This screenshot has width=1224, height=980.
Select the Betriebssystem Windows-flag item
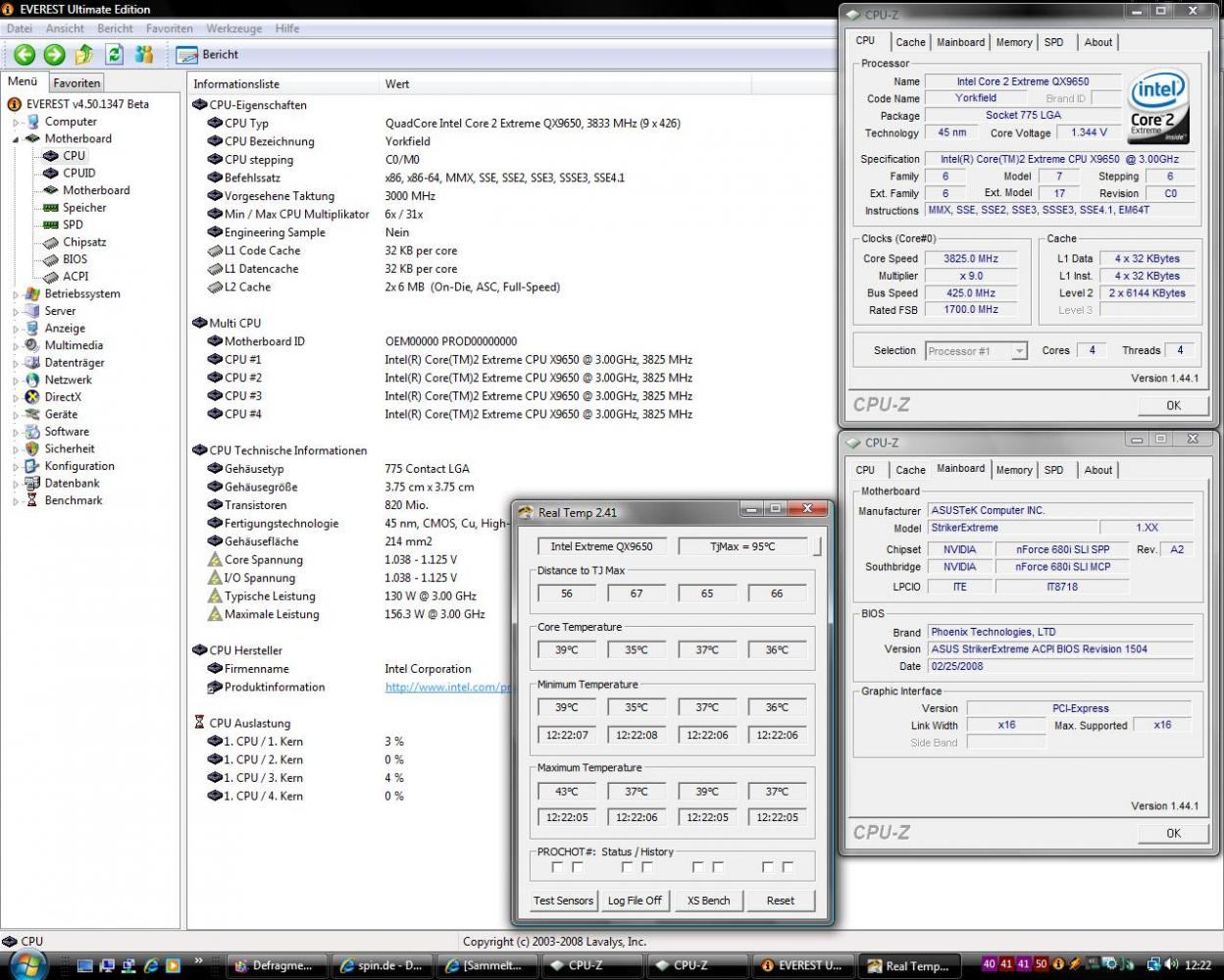pyautogui.click(x=73, y=293)
